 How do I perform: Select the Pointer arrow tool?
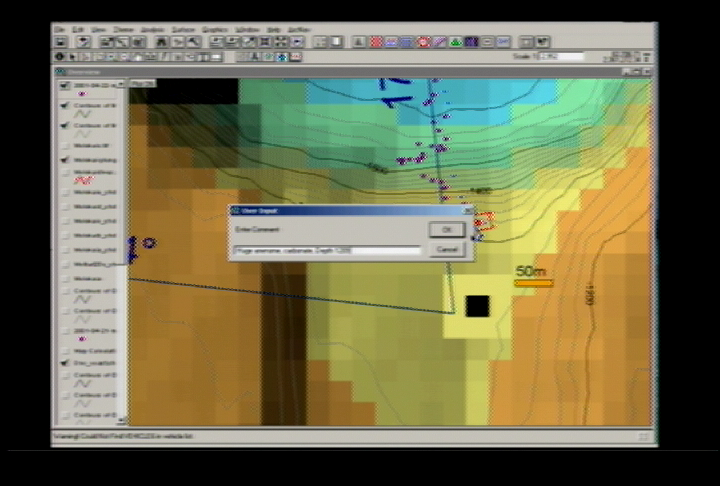pyautogui.click(x=73, y=57)
